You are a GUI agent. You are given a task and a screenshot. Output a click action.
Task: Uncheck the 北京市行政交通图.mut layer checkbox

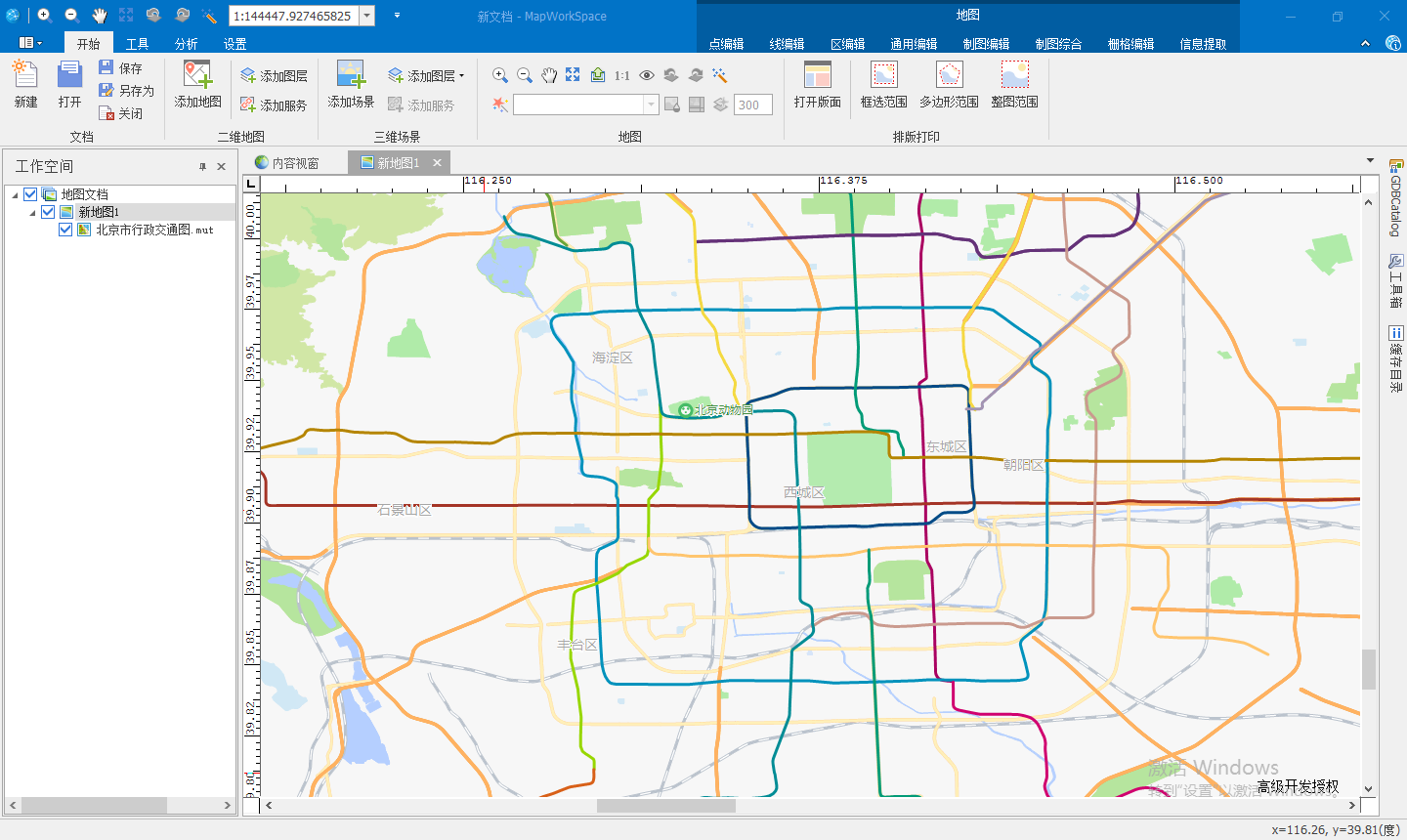point(65,230)
